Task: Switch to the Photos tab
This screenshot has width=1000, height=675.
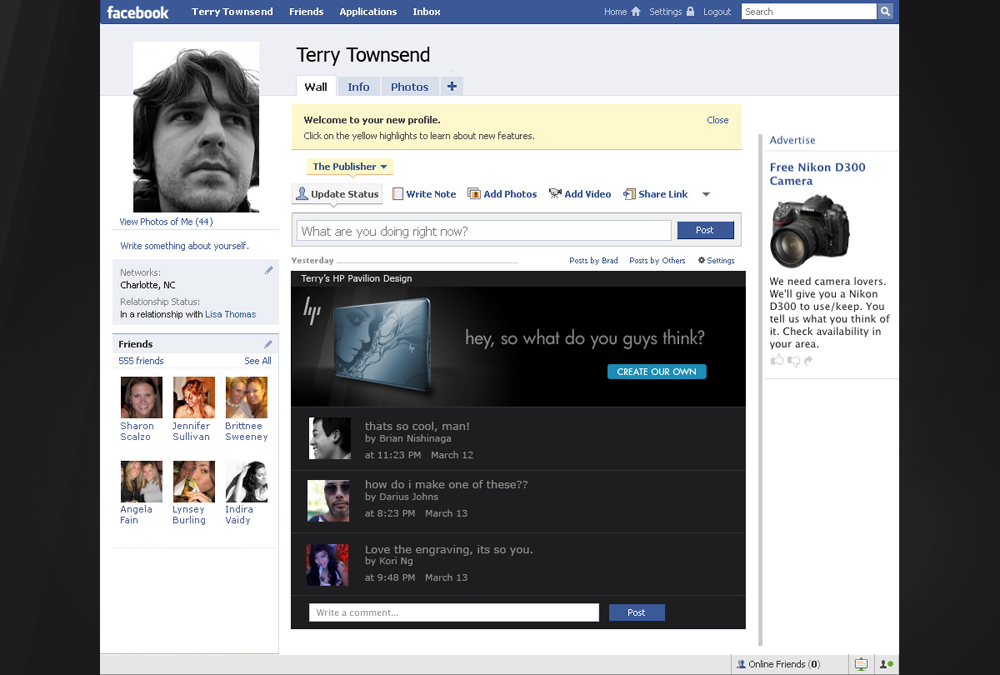Action: point(409,87)
